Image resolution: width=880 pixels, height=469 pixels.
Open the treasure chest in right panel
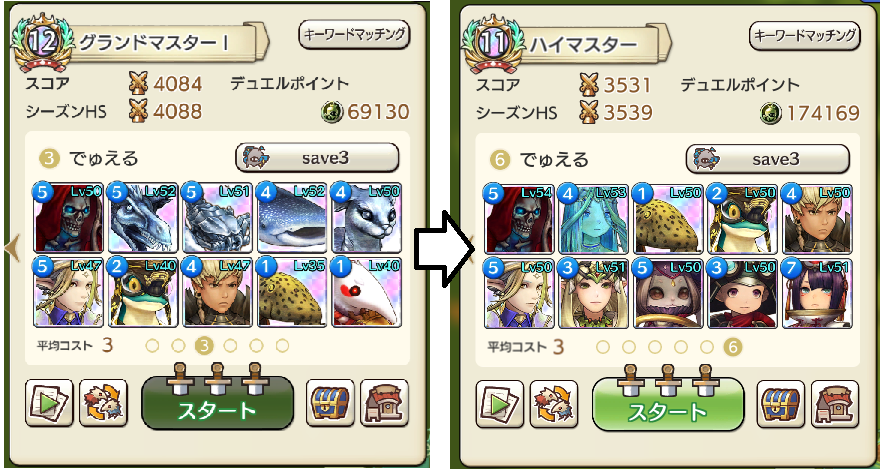781,403
